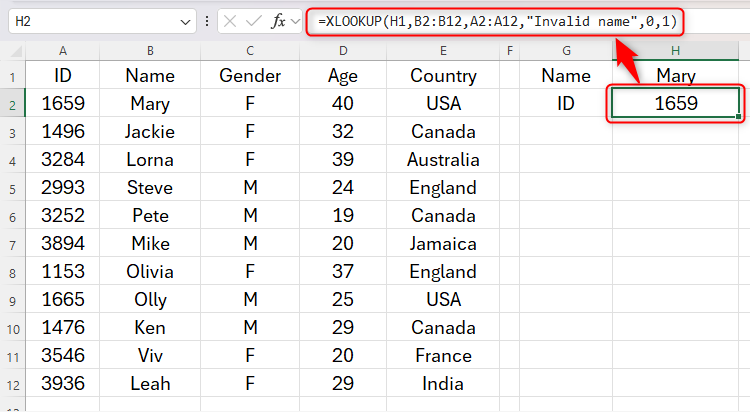The image size is (750, 412).
Task: Select column A header
Action: (63, 51)
